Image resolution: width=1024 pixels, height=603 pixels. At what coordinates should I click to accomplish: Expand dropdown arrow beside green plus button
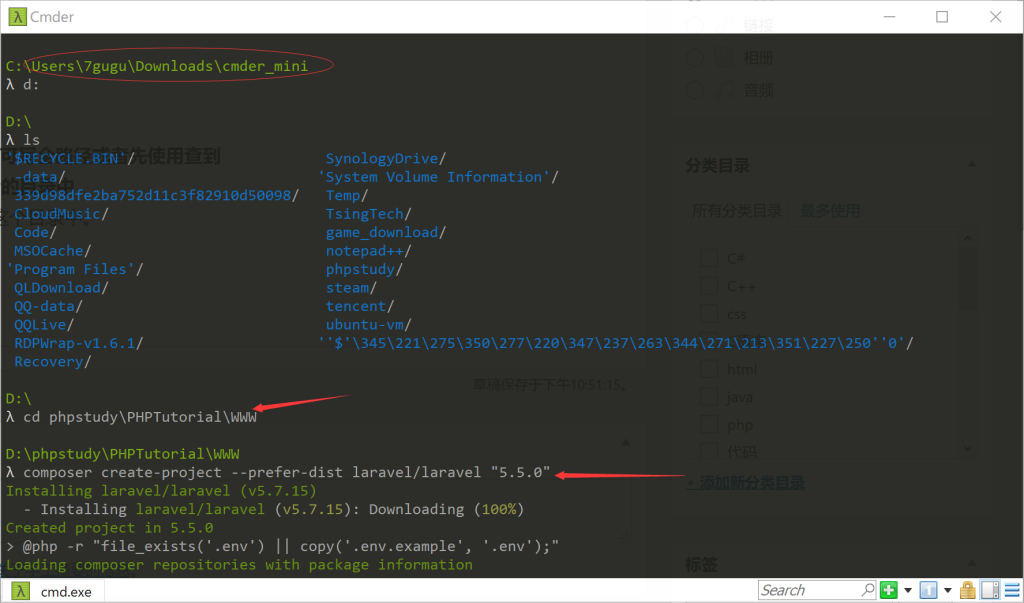click(x=907, y=590)
